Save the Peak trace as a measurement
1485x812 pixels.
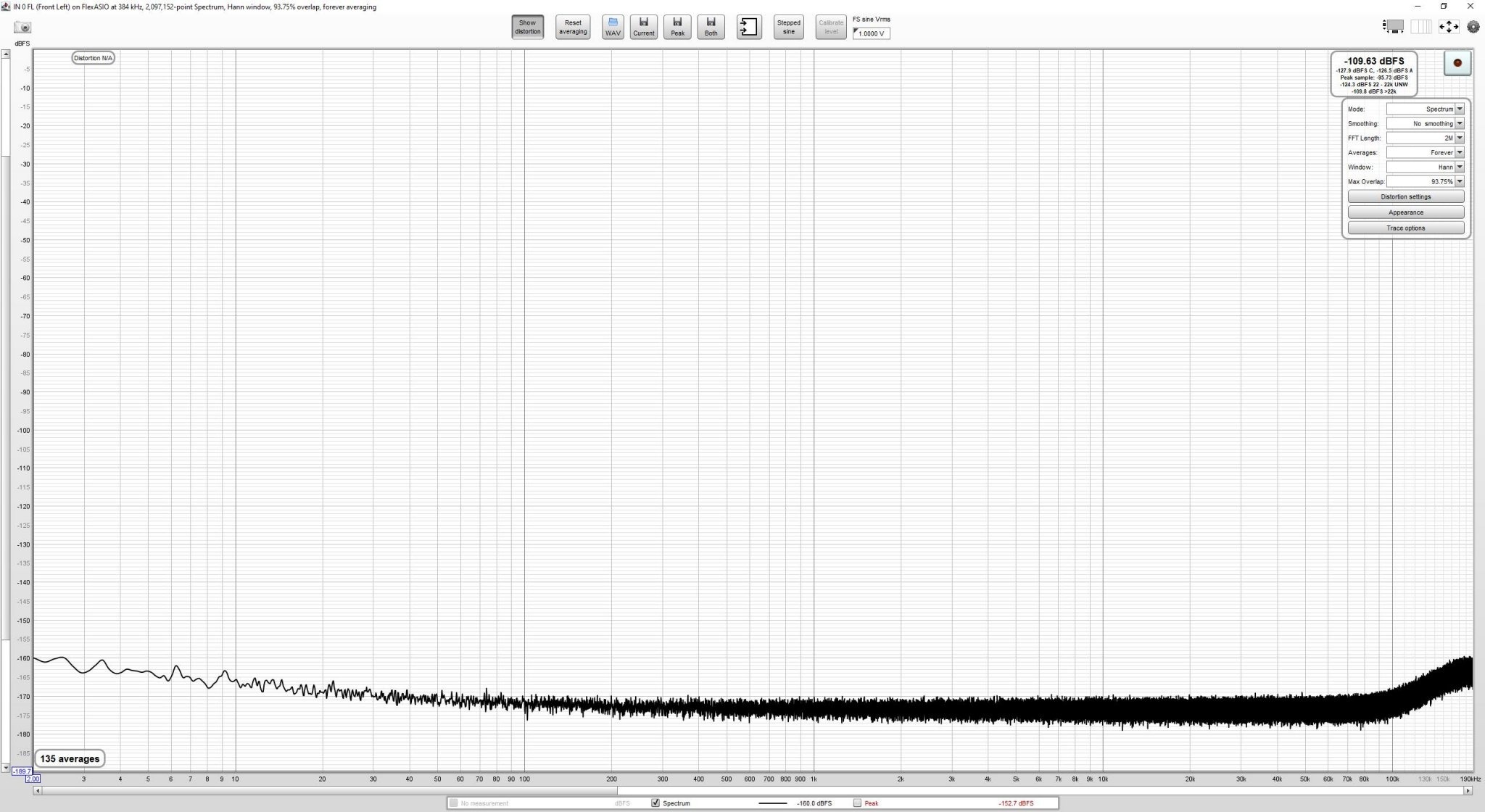(677, 27)
